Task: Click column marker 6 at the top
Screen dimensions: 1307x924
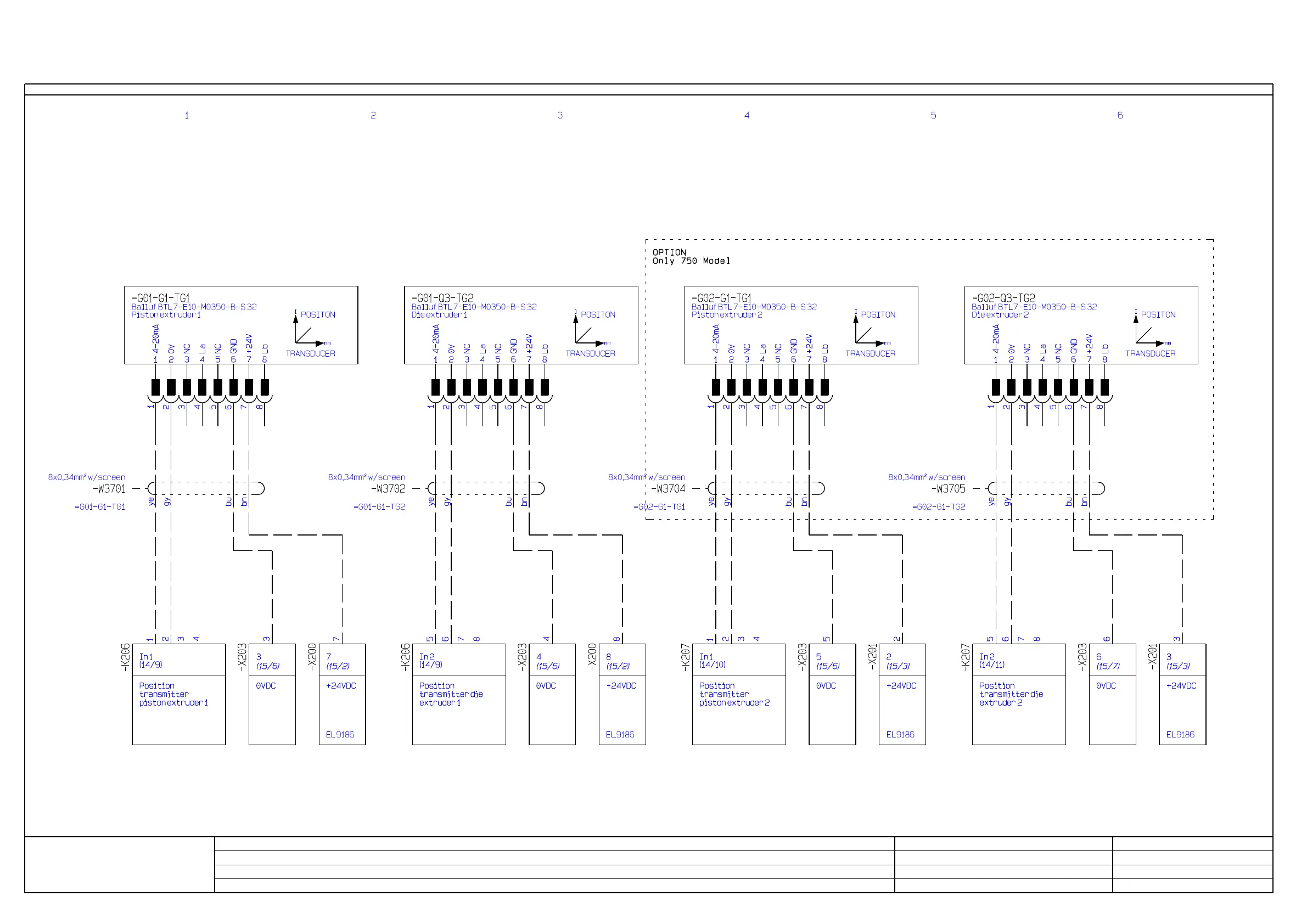Action: tap(1120, 115)
